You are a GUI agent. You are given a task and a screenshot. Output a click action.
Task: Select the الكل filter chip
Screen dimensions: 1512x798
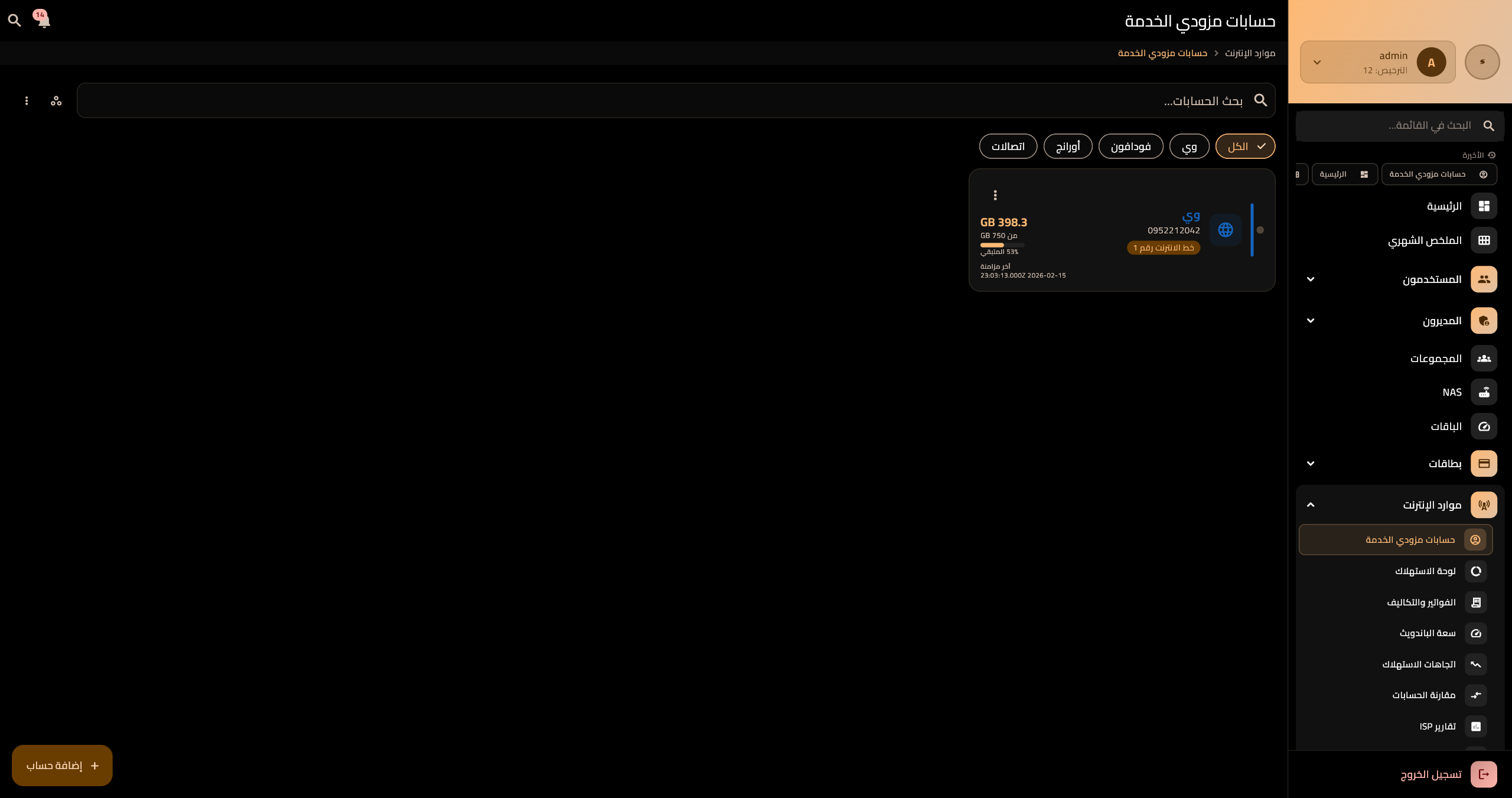pos(1245,146)
